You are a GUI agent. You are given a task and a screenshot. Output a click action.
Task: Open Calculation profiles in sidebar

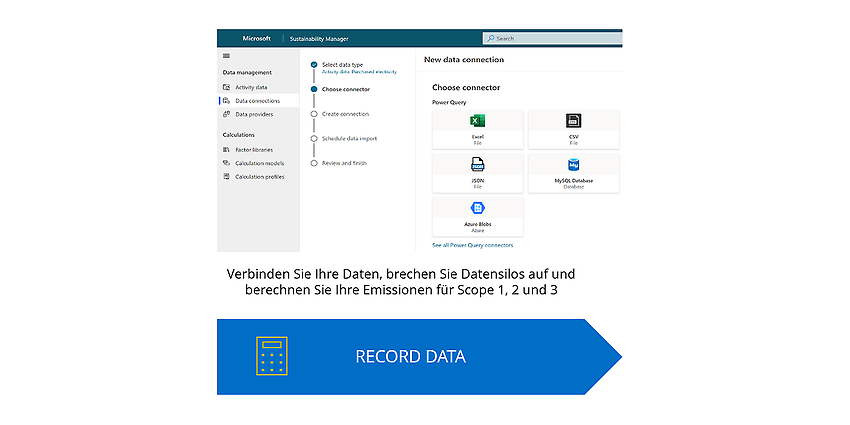point(260,176)
